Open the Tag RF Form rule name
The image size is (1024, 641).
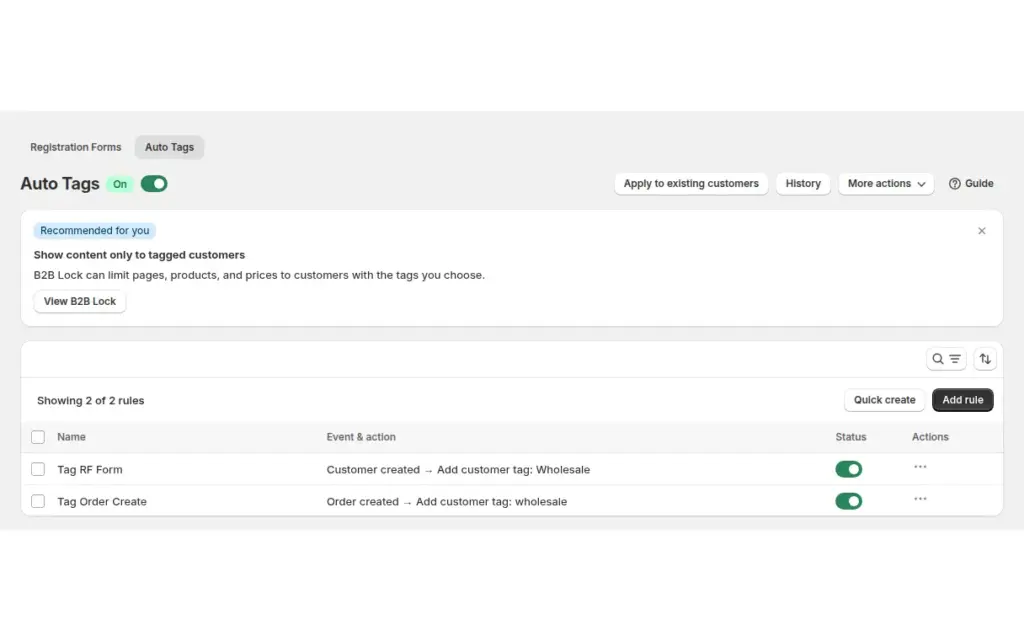coord(90,469)
